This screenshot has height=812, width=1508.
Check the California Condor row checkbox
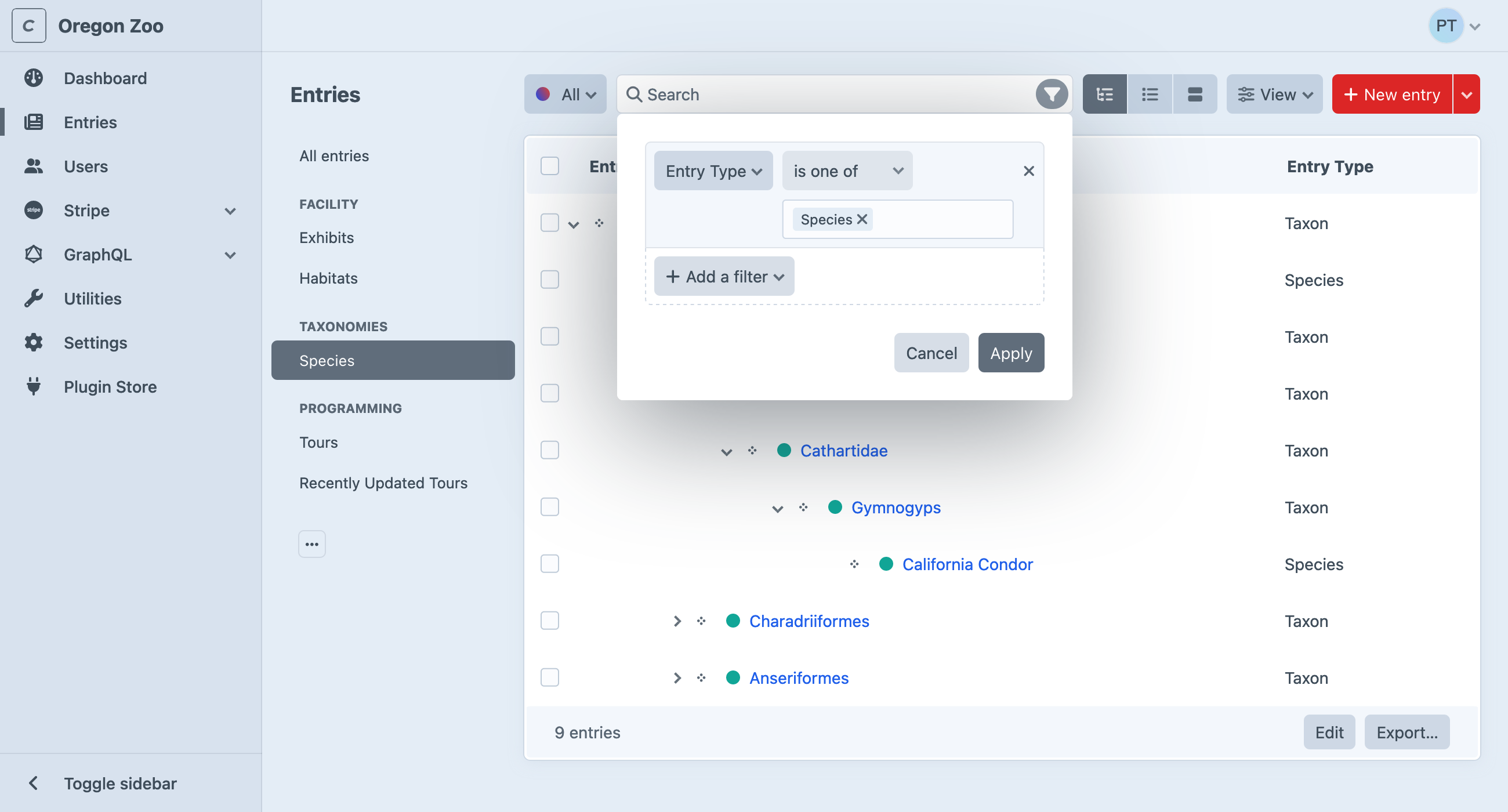pyautogui.click(x=549, y=564)
